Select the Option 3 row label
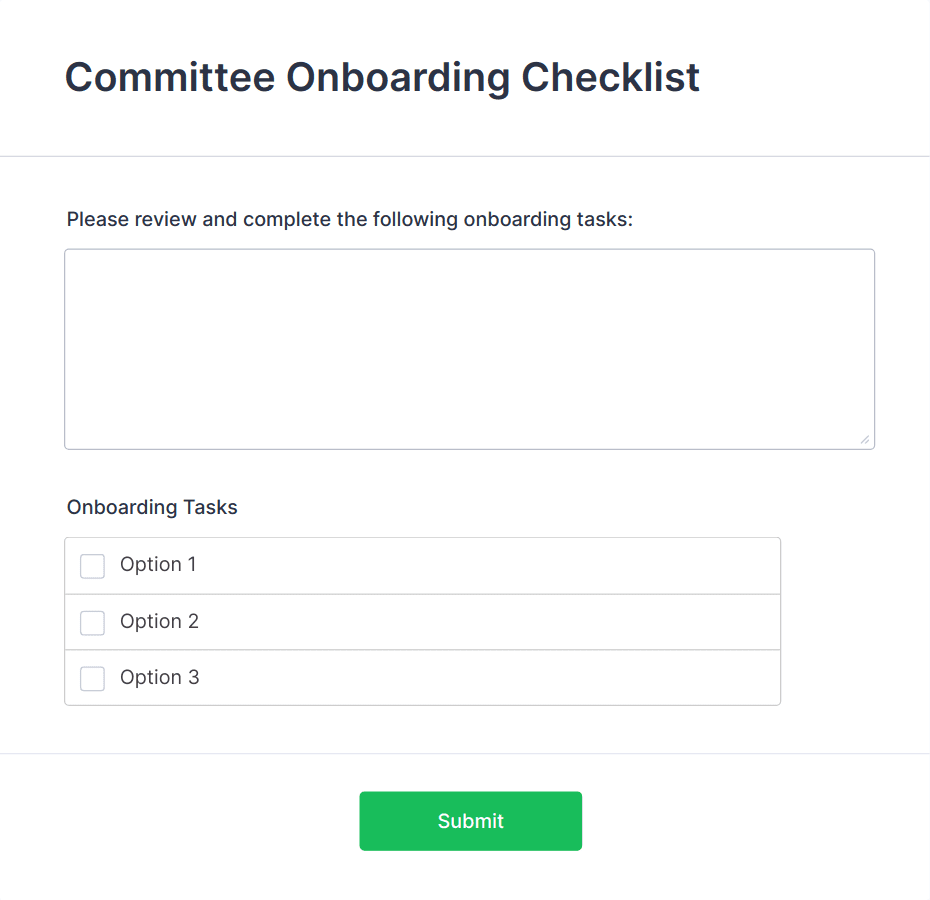This screenshot has width=930, height=900. 158,678
